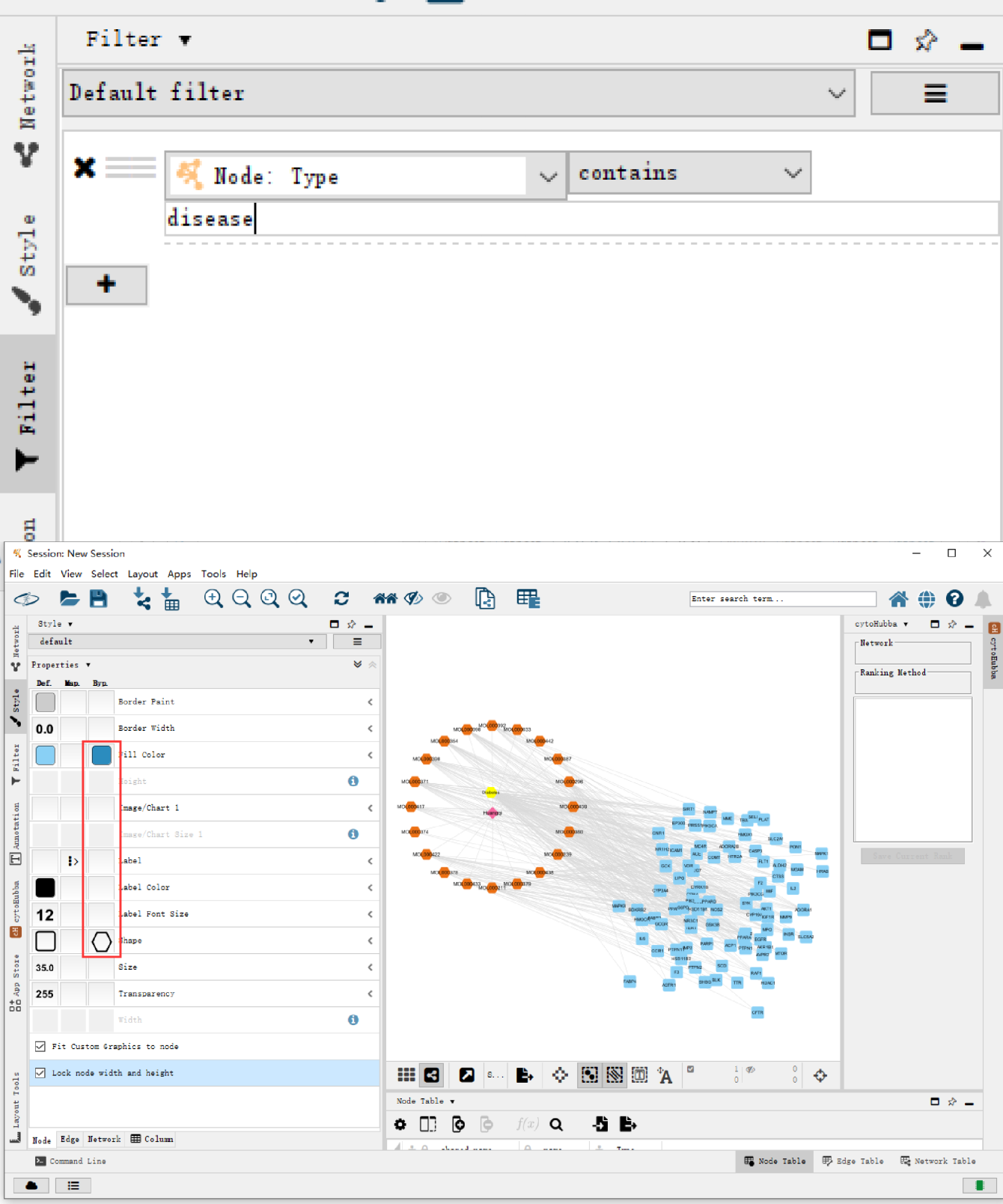Click the default Fill Color light blue swatch
Viewport: 1003px width, 1204px height.
[46, 755]
